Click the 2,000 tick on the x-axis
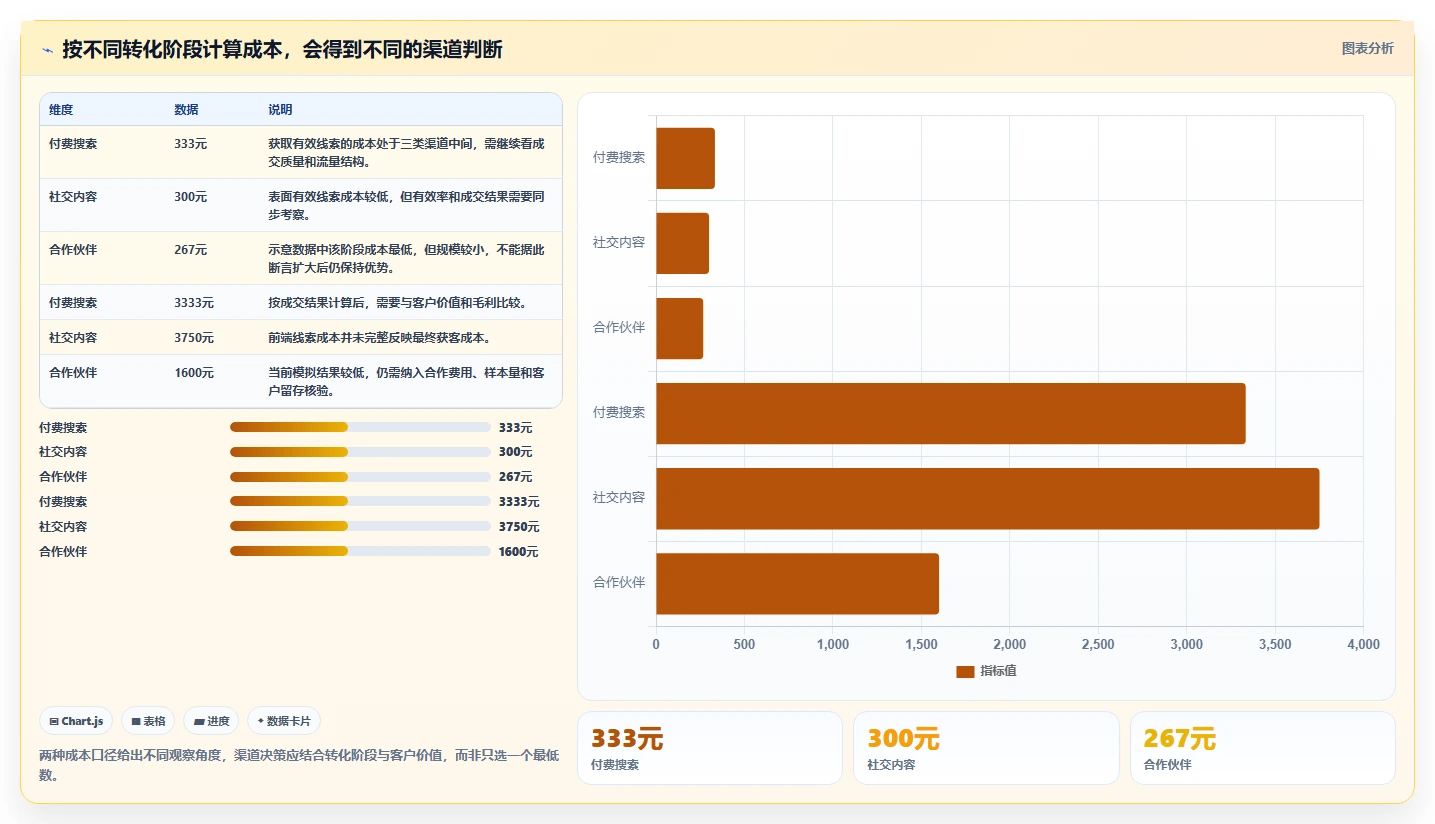The image size is (1435, 824). coord(1009,644)
